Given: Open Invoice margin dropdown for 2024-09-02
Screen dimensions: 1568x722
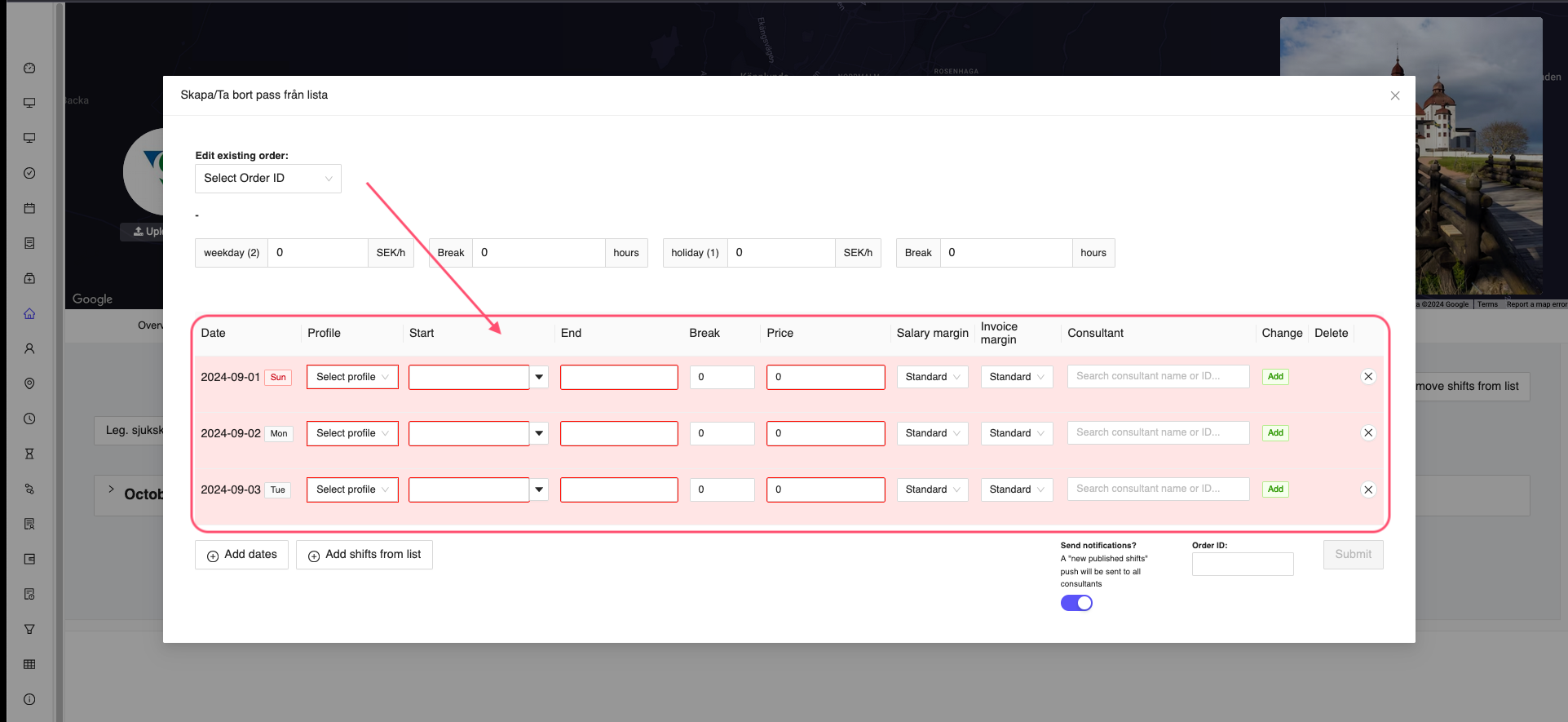Looking at the screenshot, I should coord(1016,433).
